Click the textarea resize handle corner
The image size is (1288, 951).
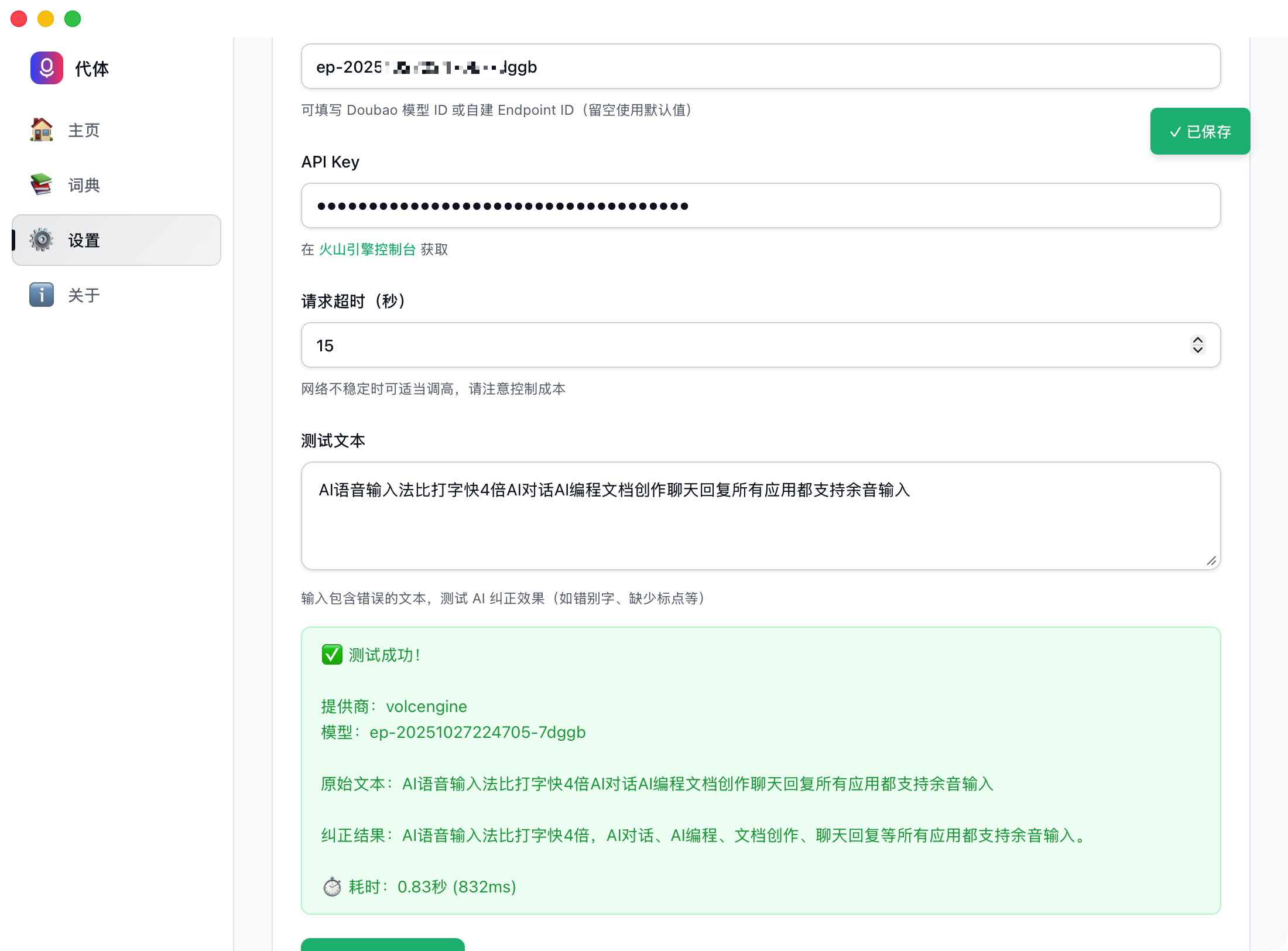pos(1211,561)
